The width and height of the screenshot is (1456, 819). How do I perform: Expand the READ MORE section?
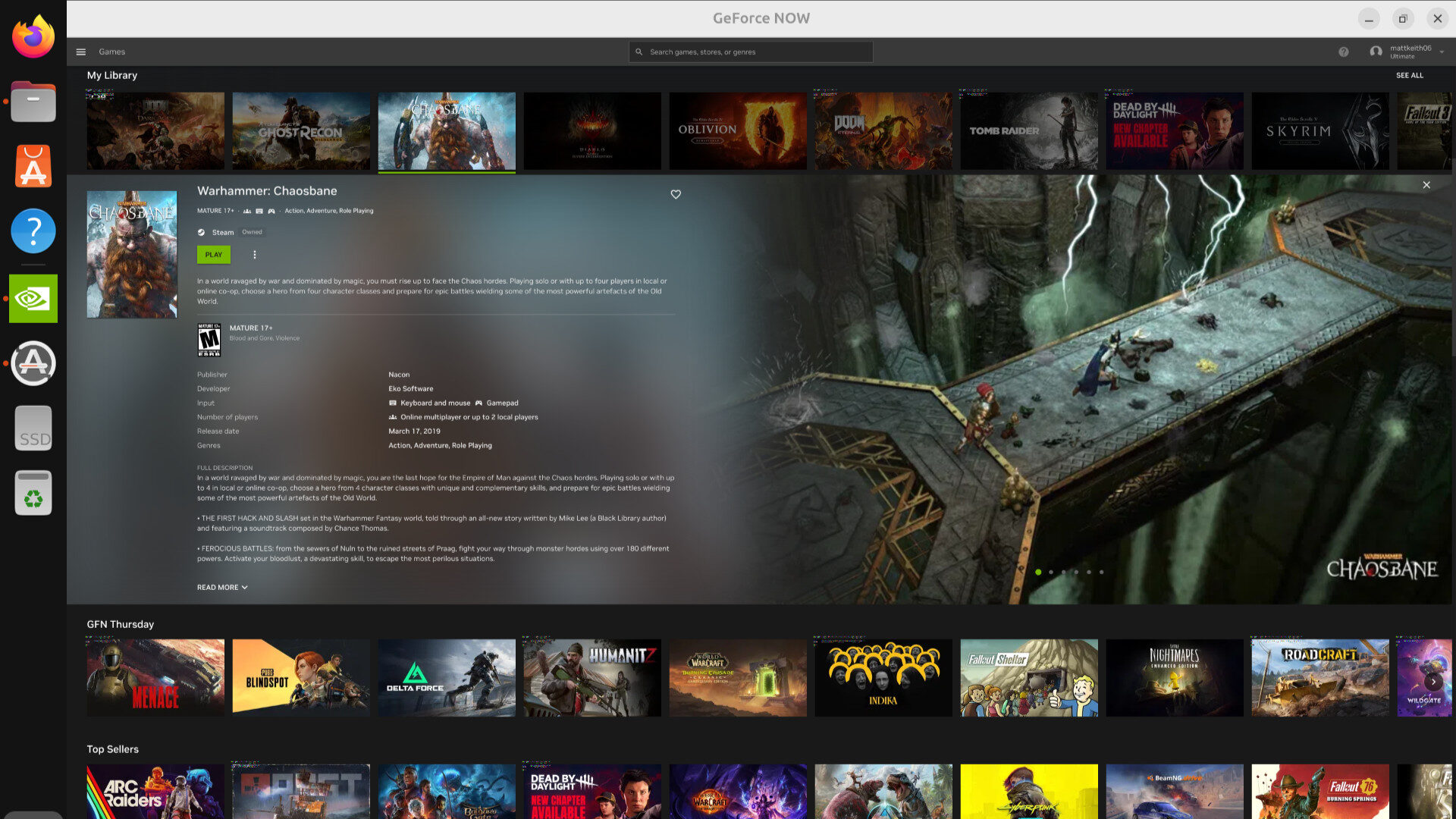pos(221,586)
